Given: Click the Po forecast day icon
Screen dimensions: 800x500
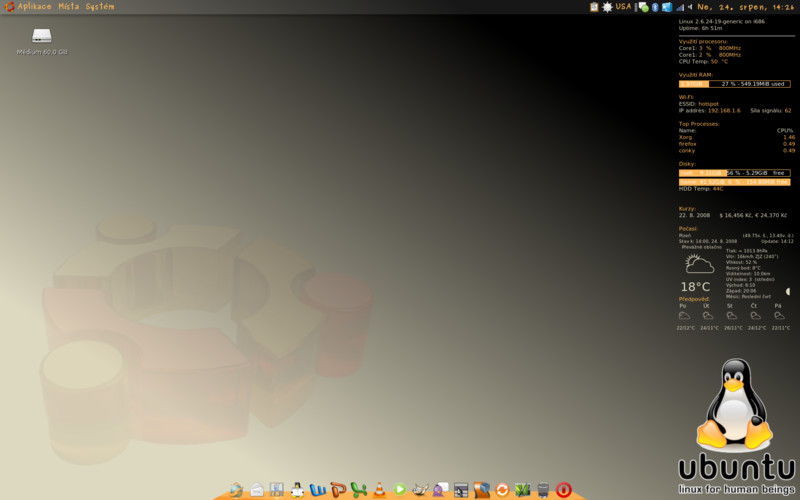Looking at the screenshot, I should click(684, 316).
